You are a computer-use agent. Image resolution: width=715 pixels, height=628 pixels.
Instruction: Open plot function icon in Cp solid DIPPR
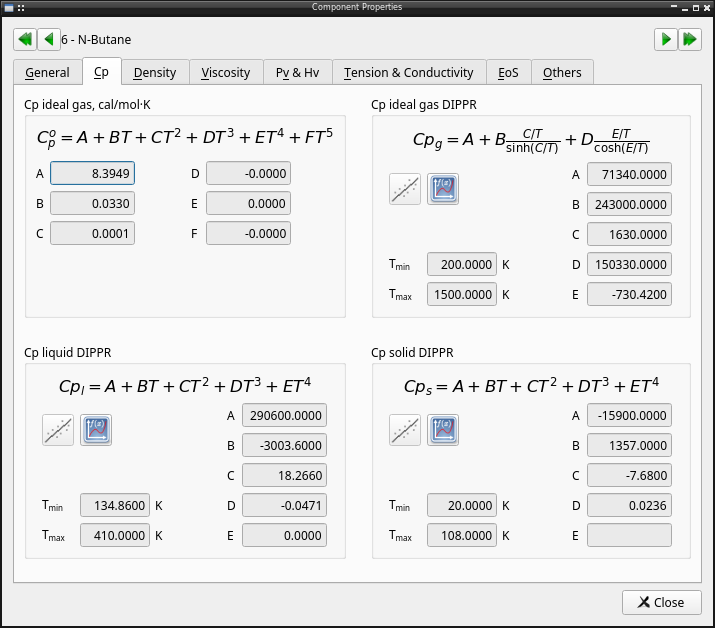[443, 430]
